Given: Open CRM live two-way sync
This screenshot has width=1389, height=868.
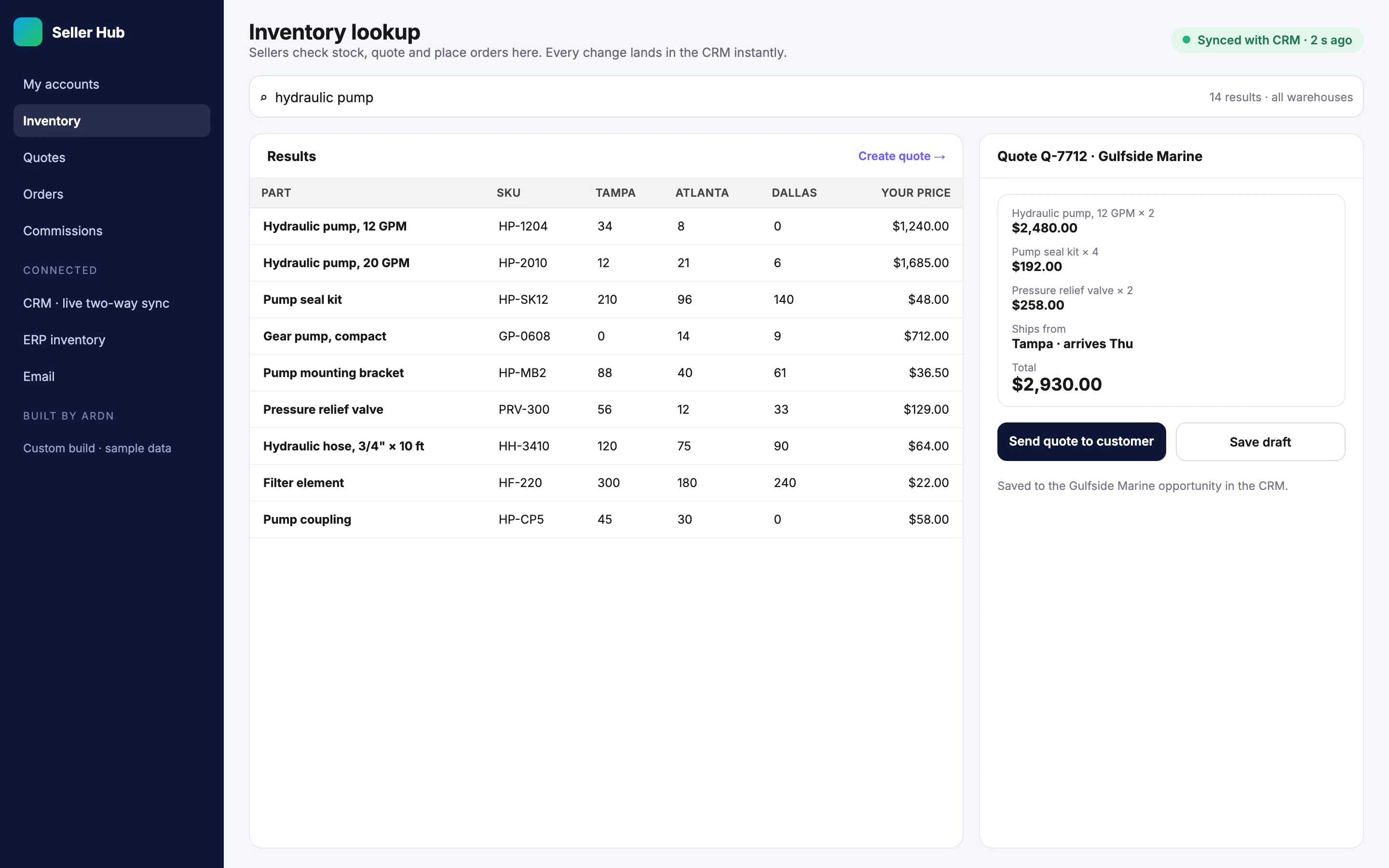Looking at the screenshot, I should [112, 303].
